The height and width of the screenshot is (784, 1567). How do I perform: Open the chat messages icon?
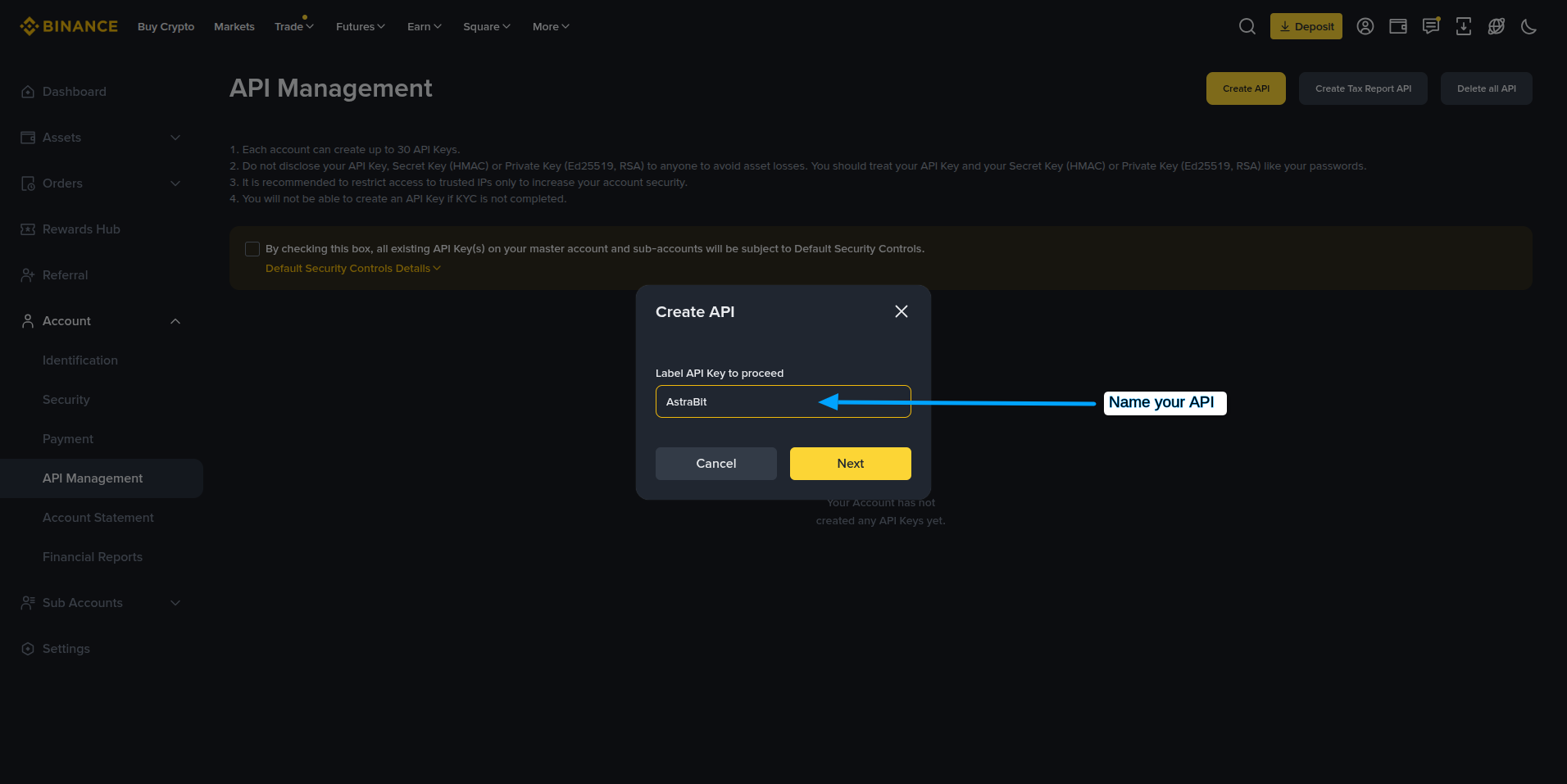[x=1431, y=26]
